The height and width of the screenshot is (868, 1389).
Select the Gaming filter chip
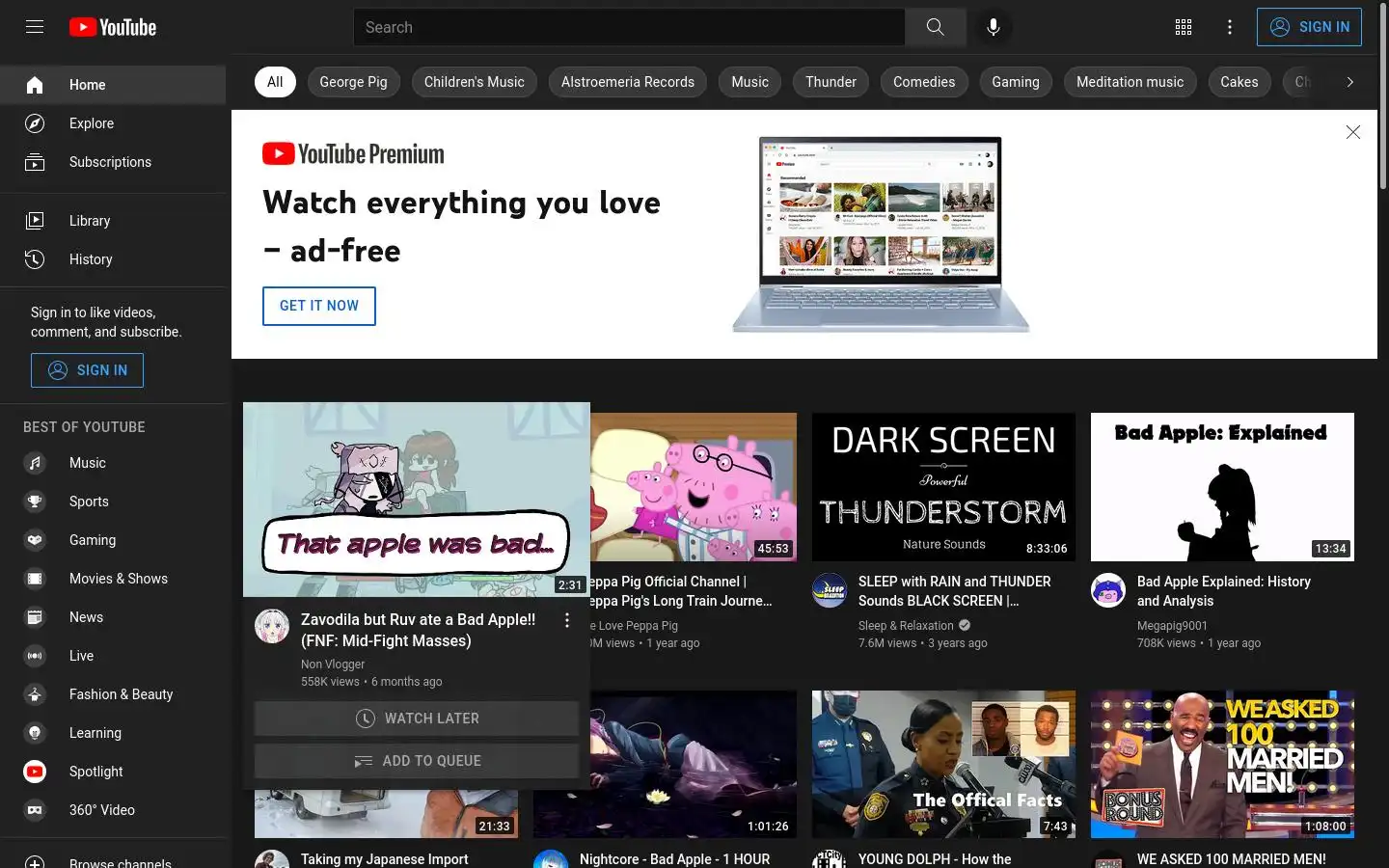(x=1016, y=82)
